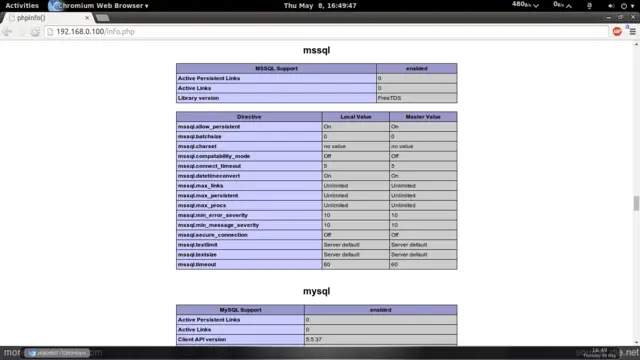Click mssql.charset directive name
The image size is (640, 360).
coord(197,146)
